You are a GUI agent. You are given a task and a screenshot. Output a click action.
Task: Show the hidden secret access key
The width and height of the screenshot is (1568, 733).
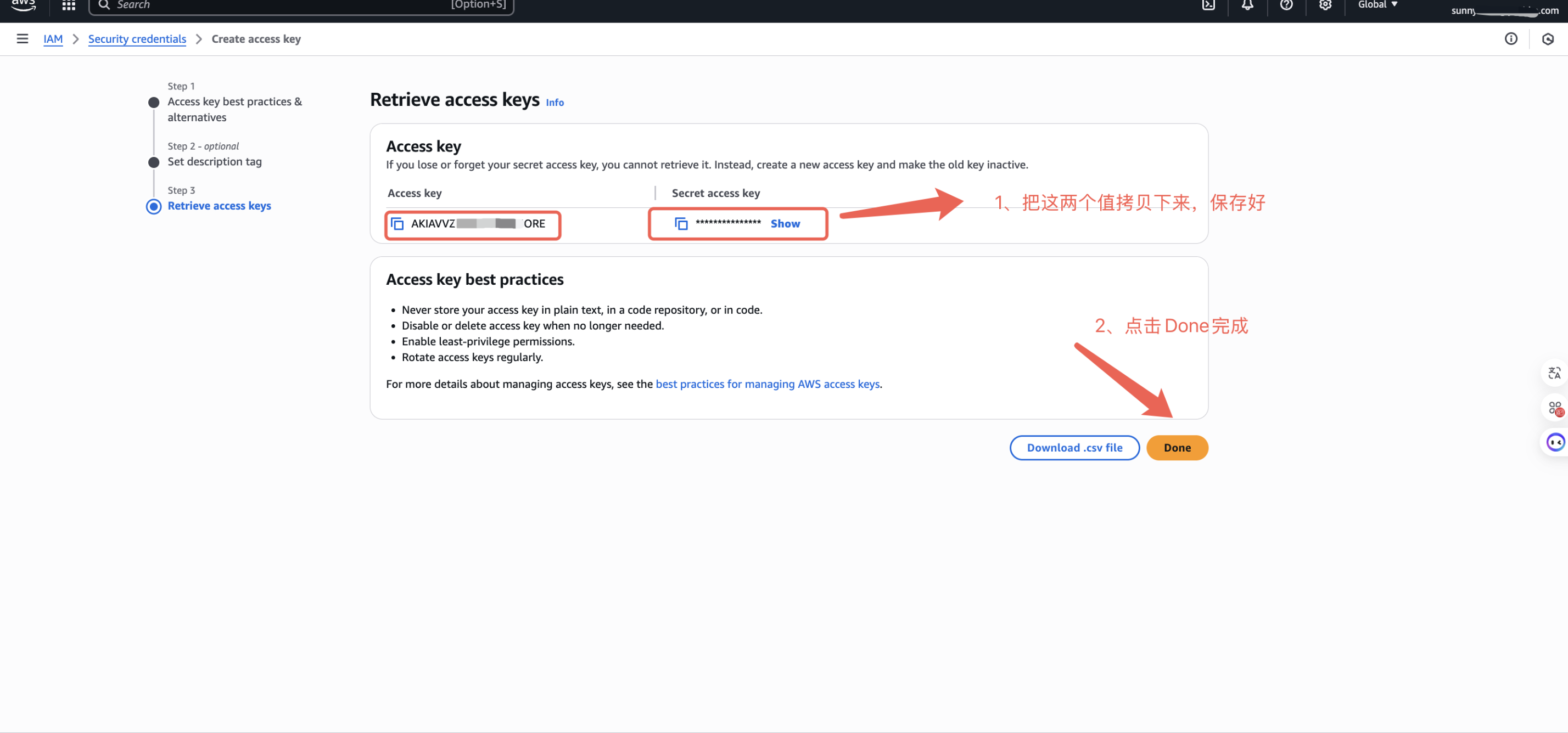785,224
